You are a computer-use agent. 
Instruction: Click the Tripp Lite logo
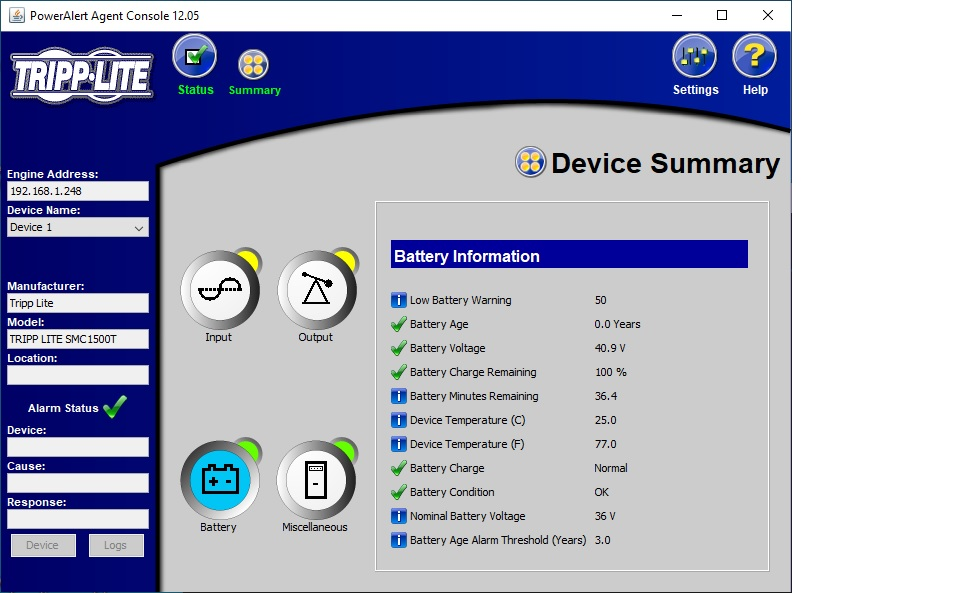(81, 76)
